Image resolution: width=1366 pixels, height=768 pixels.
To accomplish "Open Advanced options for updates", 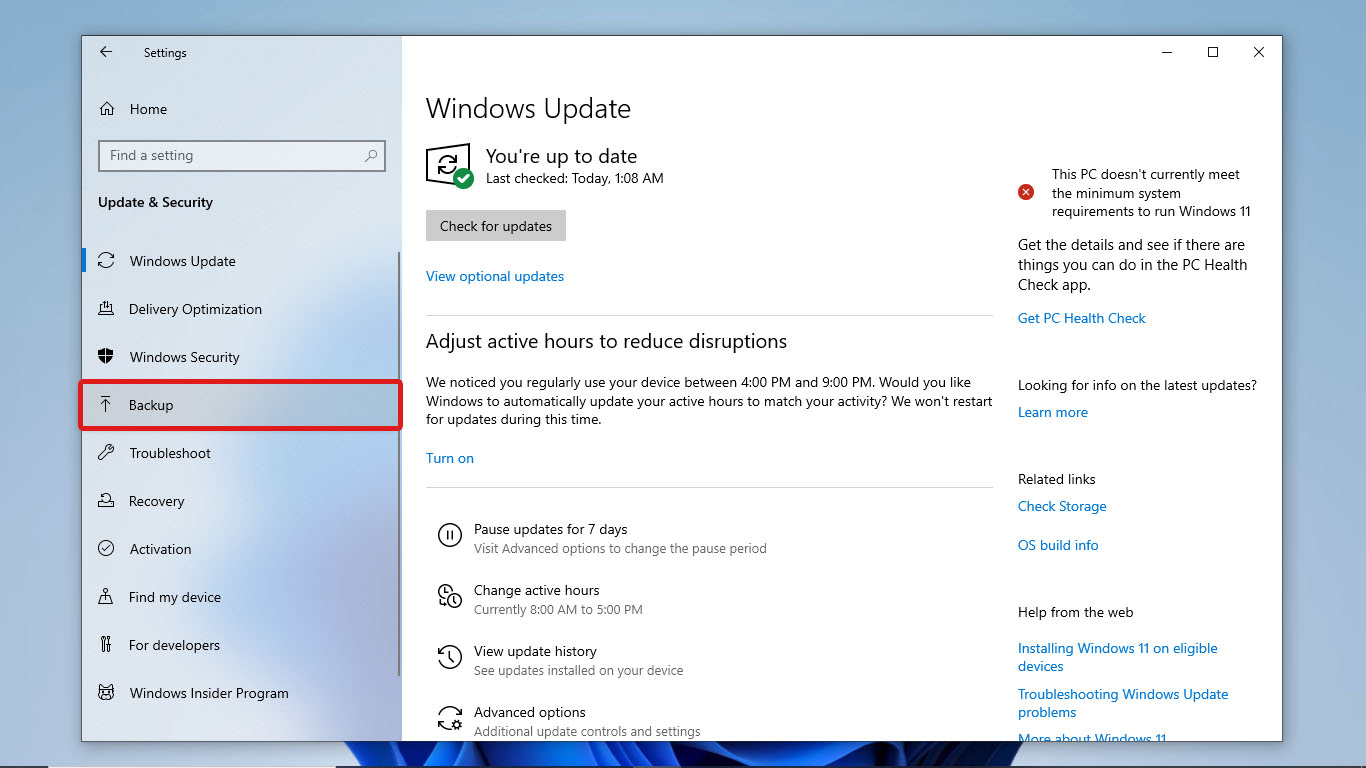I will 530,712.
